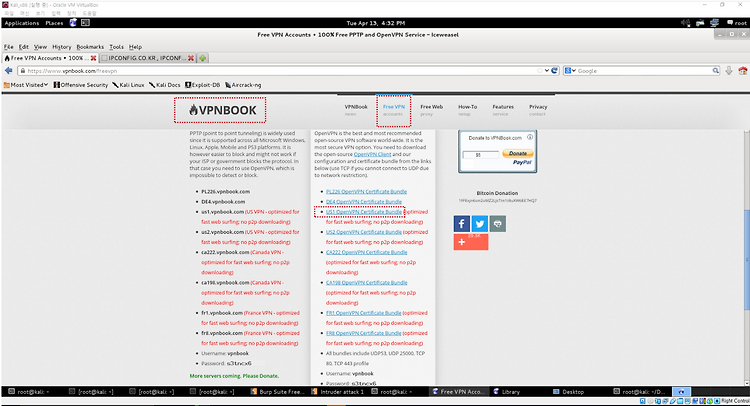
Task: Click the VPNBook news nav item
Action: pos(356,110)
